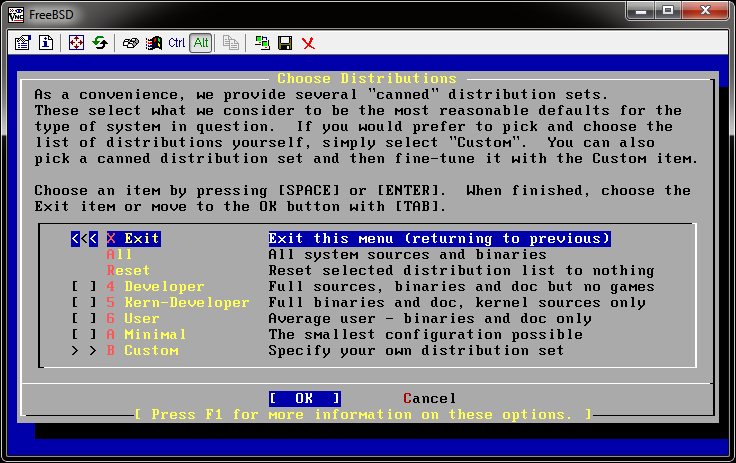Click 'Specify your own distribution set' text
The width and height of the screenshot is (736, 463).
[416, 350]
